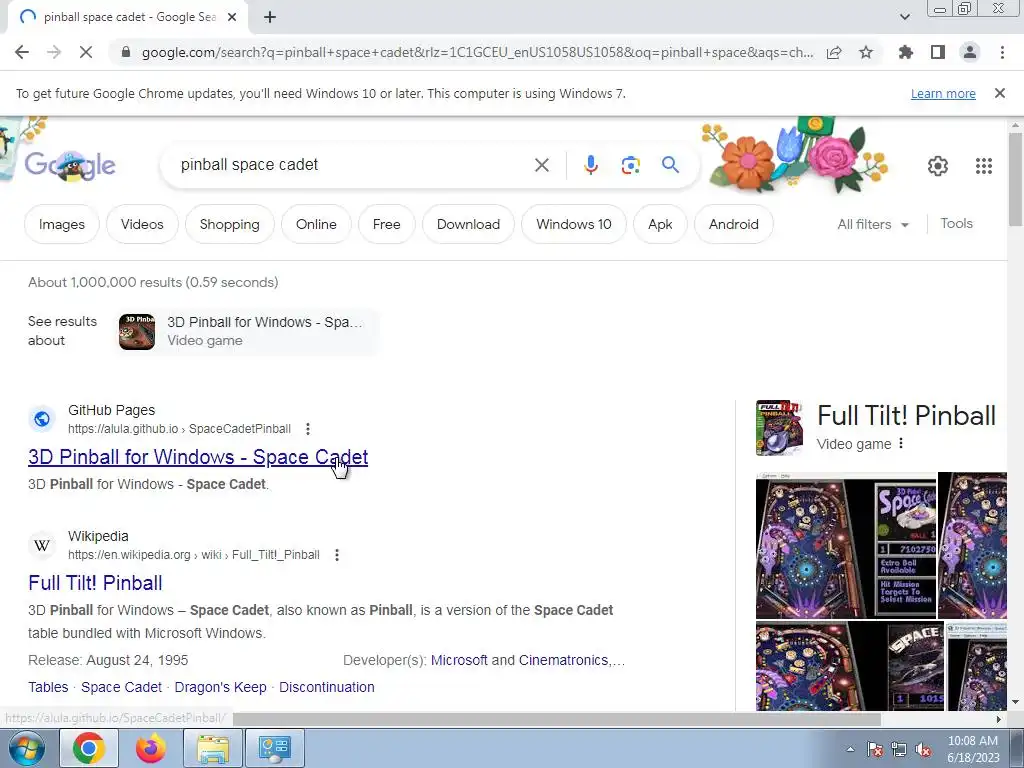Show hidden tray icons arrow
Viewport: 1024px width, 768px height.
[850, 749]
